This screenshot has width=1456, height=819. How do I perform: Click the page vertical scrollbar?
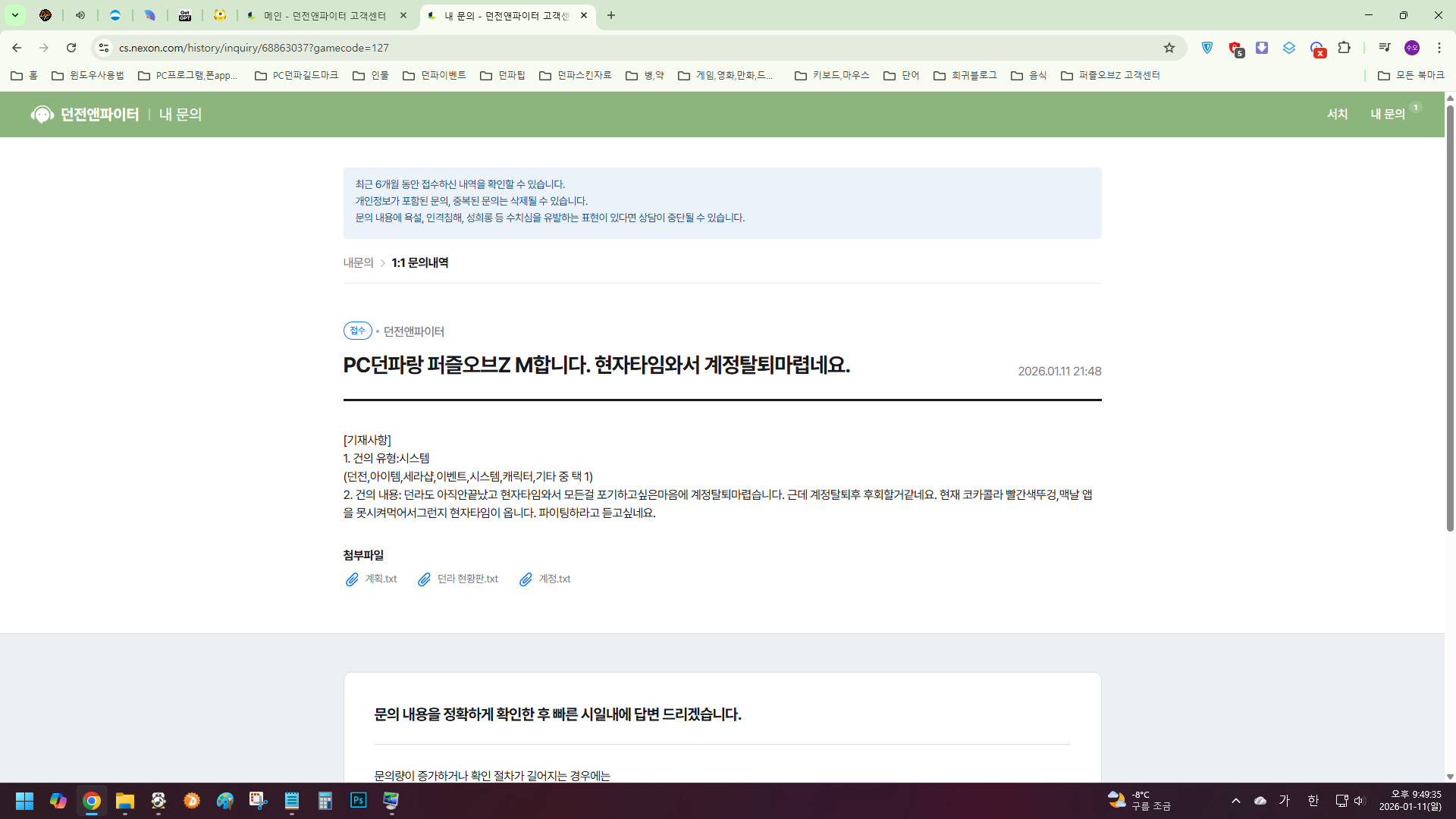pyautogui.click(x=1449, y=318)
